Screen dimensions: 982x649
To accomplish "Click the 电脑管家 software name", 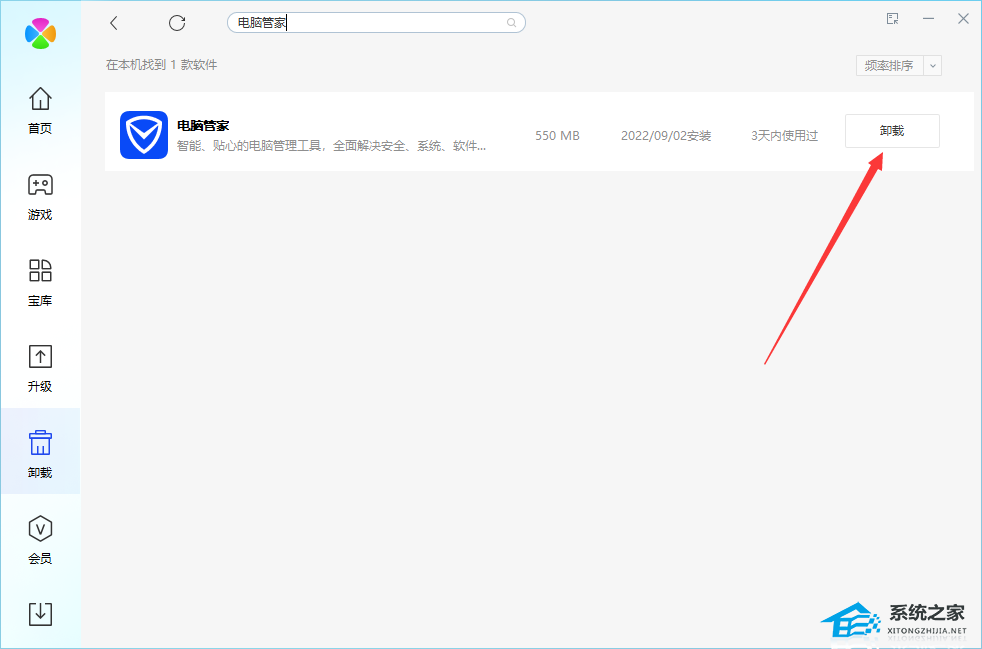I will pos(203,125).
